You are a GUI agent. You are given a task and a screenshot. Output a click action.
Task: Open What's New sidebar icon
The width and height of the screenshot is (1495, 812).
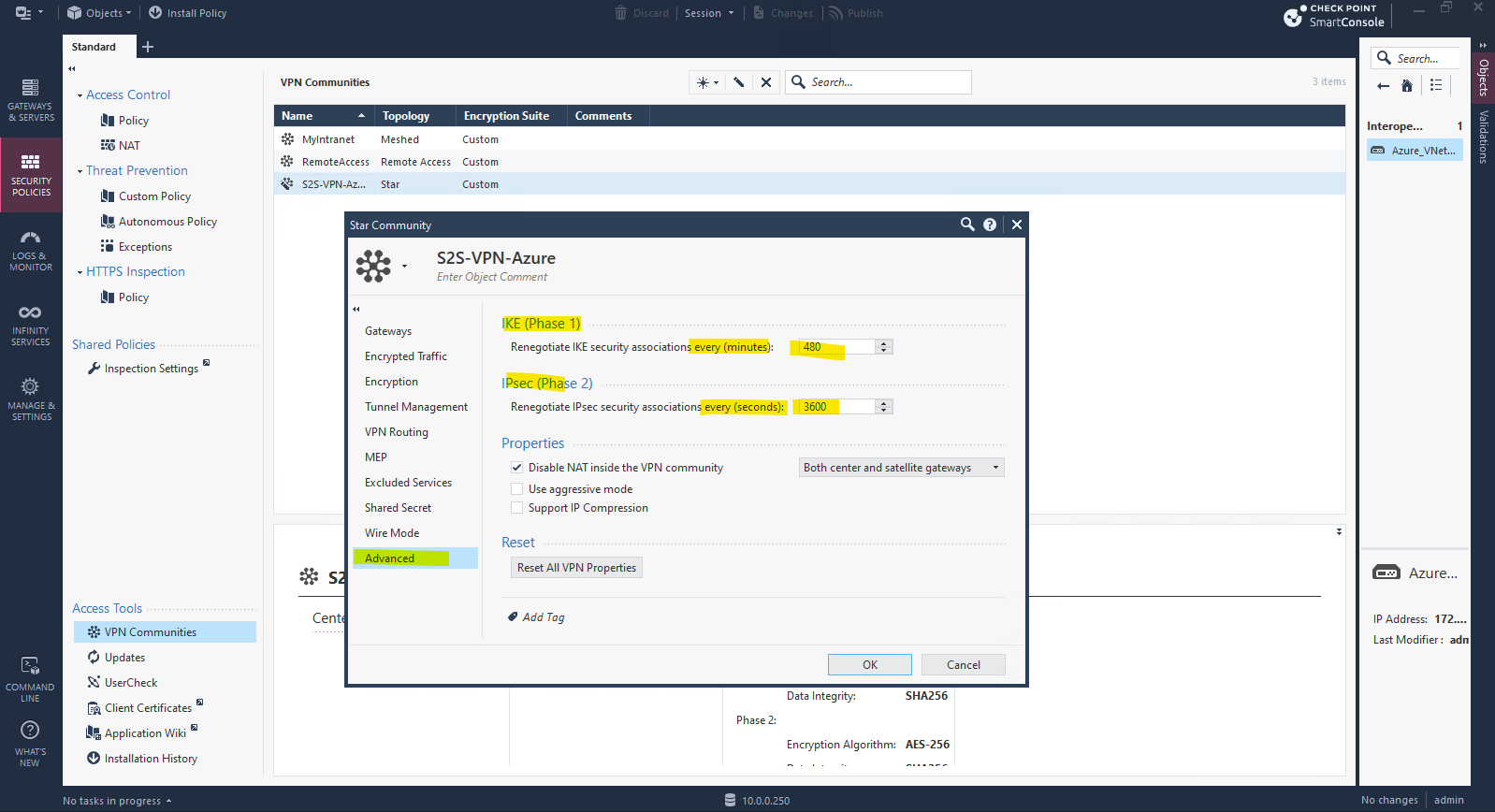tap(31, 744)
